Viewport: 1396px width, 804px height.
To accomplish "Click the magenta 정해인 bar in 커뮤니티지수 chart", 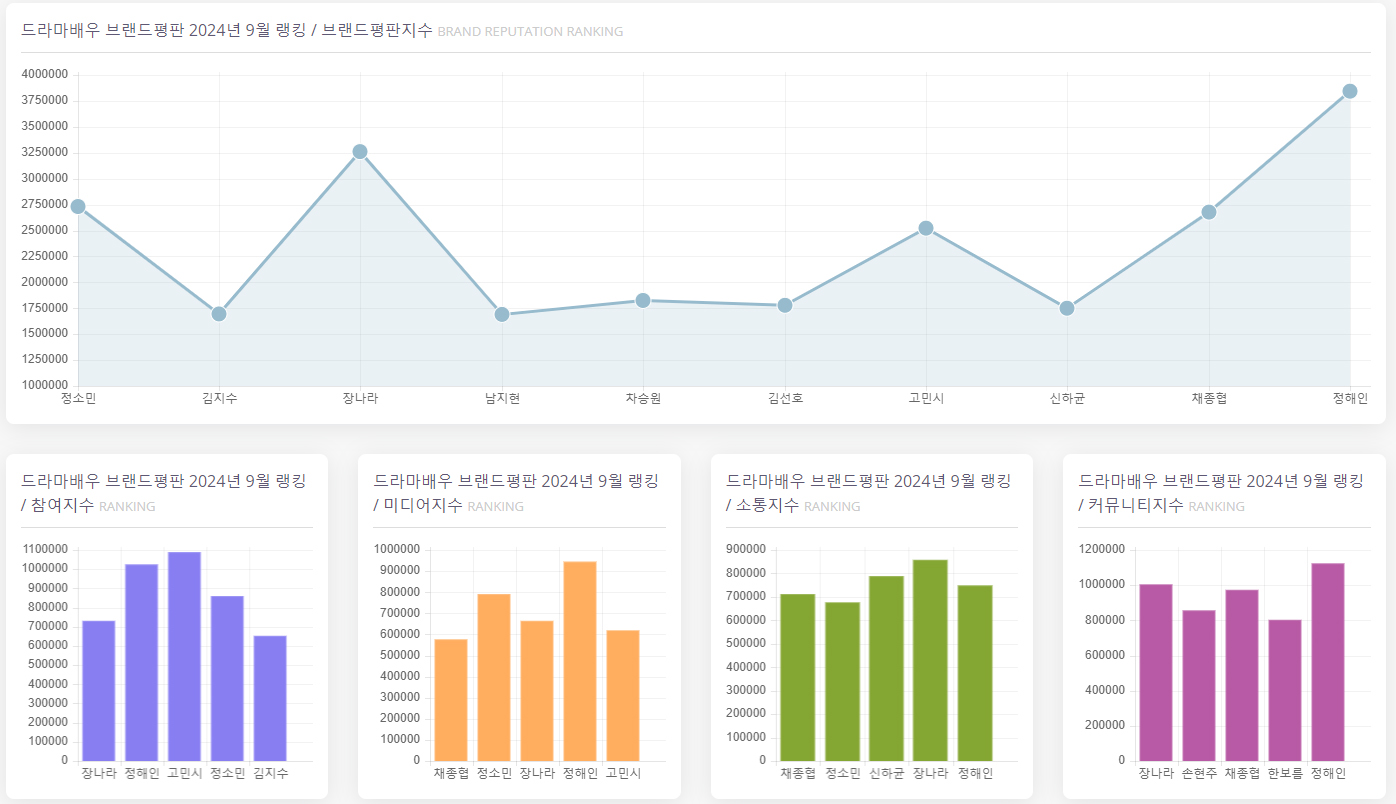I will click(x=1328, y=662).
